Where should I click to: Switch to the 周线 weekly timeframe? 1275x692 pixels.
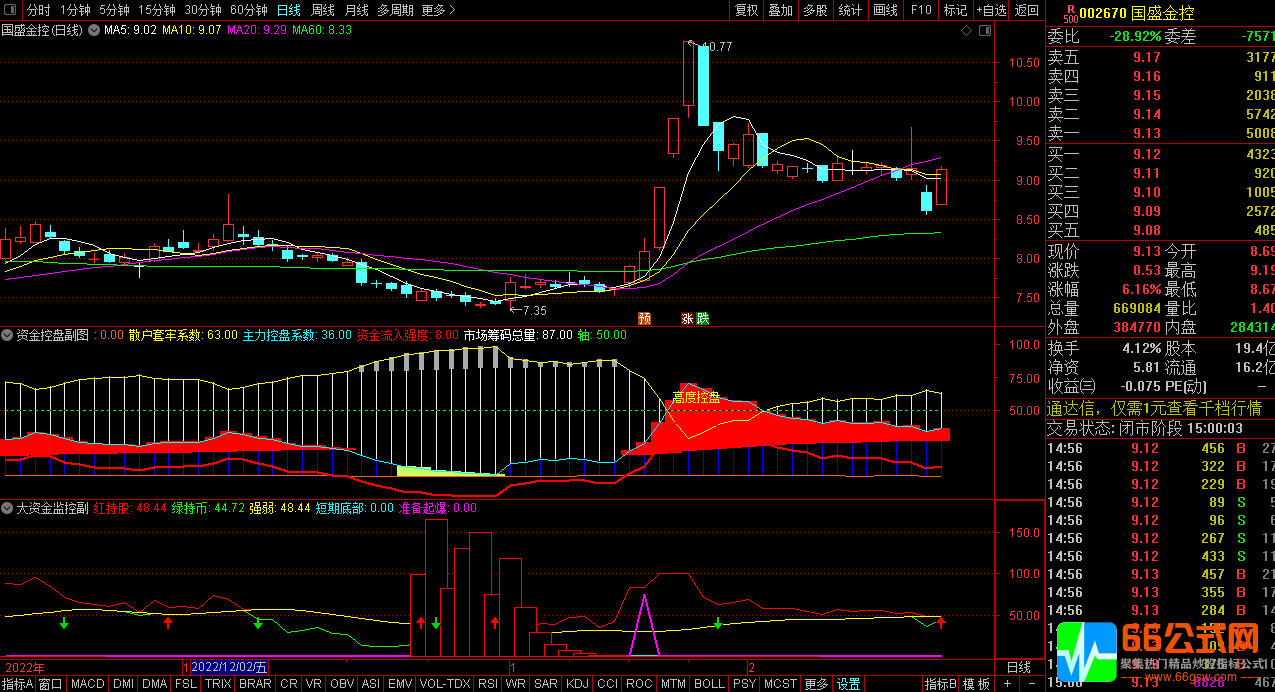322,10
